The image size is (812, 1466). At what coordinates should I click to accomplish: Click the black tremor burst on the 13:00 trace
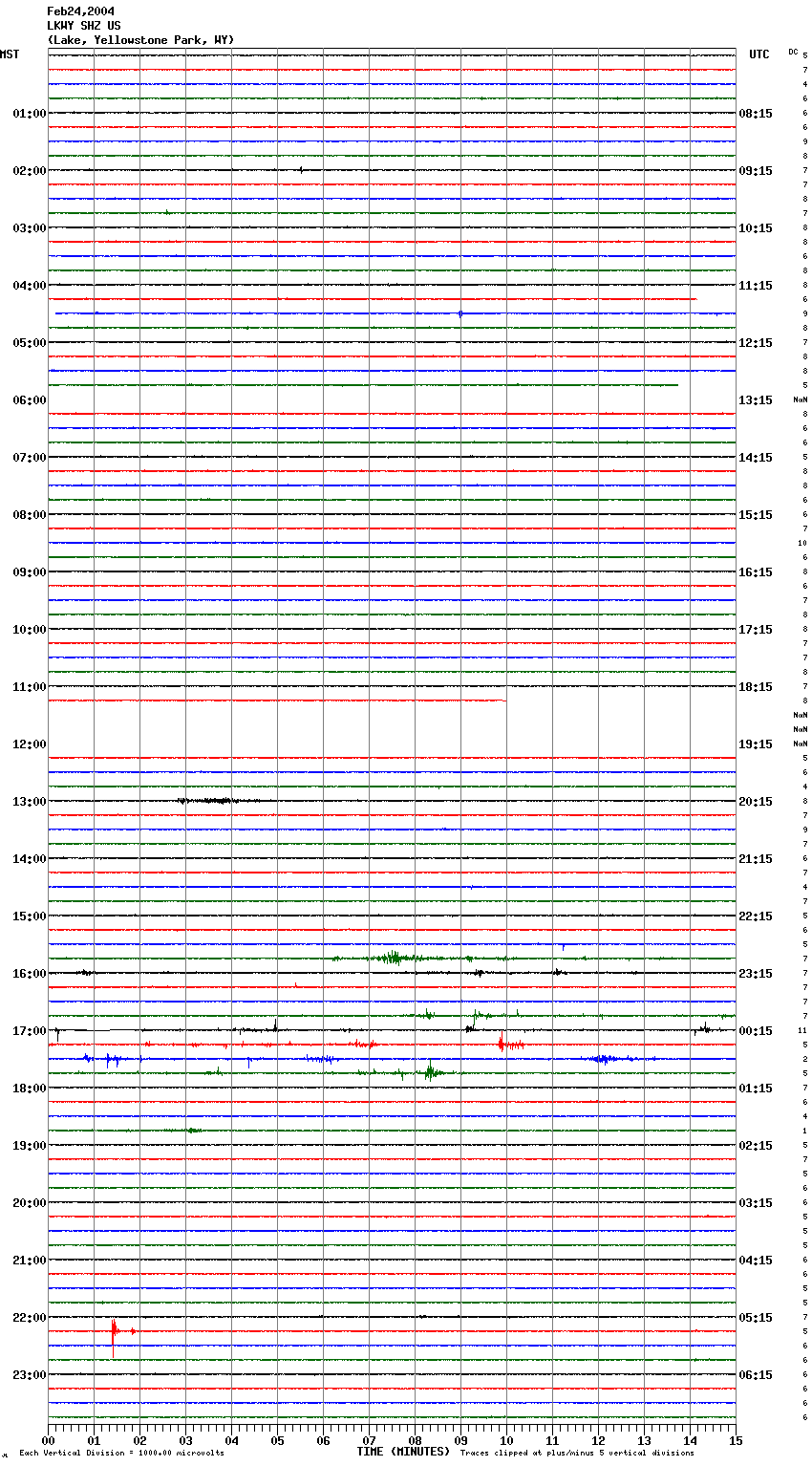pos(210,801)
